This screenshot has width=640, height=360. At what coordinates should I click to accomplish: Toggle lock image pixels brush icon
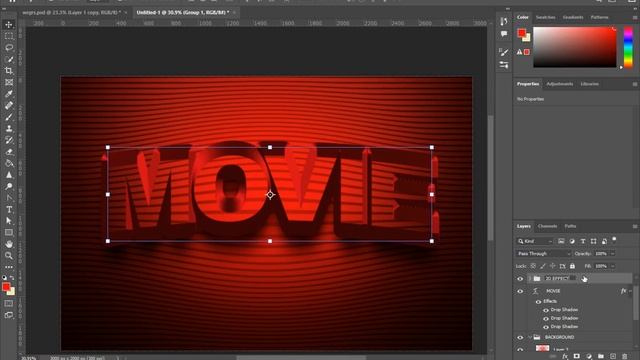coord(543,266)
